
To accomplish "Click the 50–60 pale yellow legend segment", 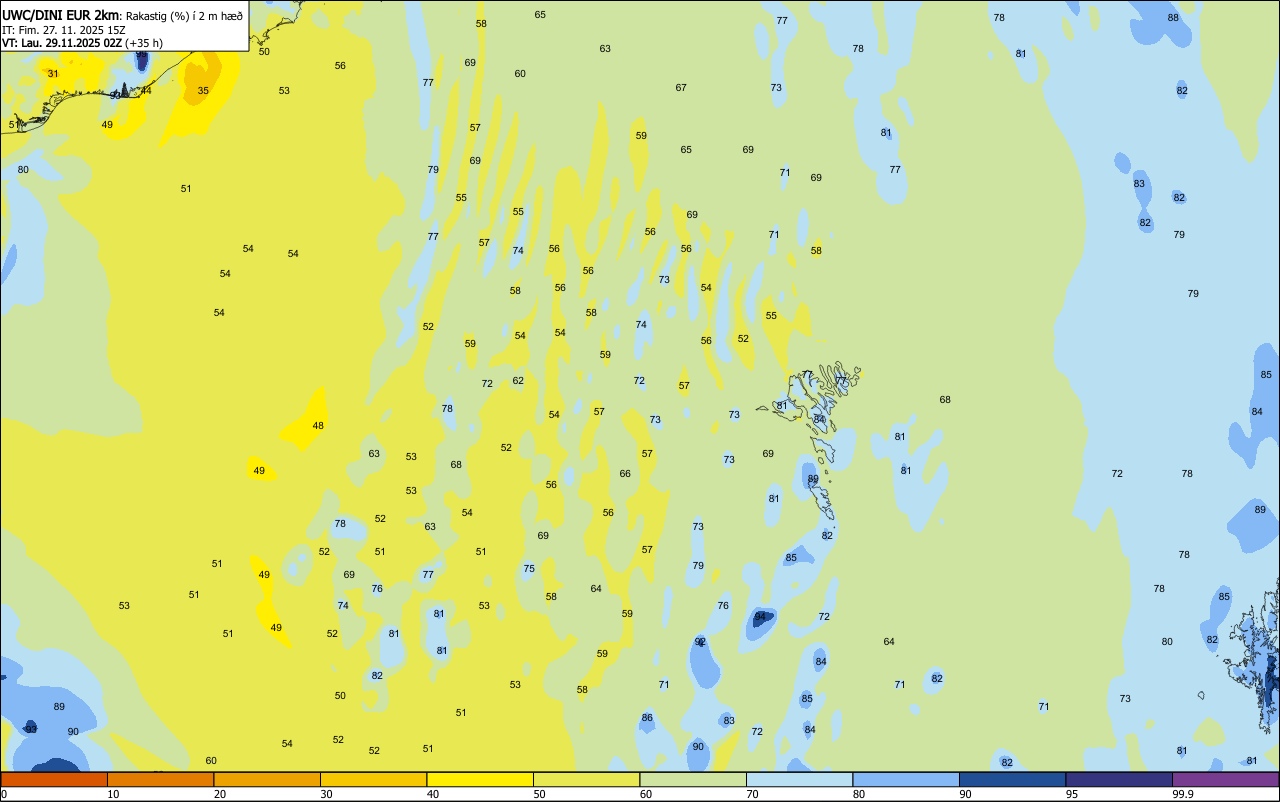I will (x=586, y=779).
